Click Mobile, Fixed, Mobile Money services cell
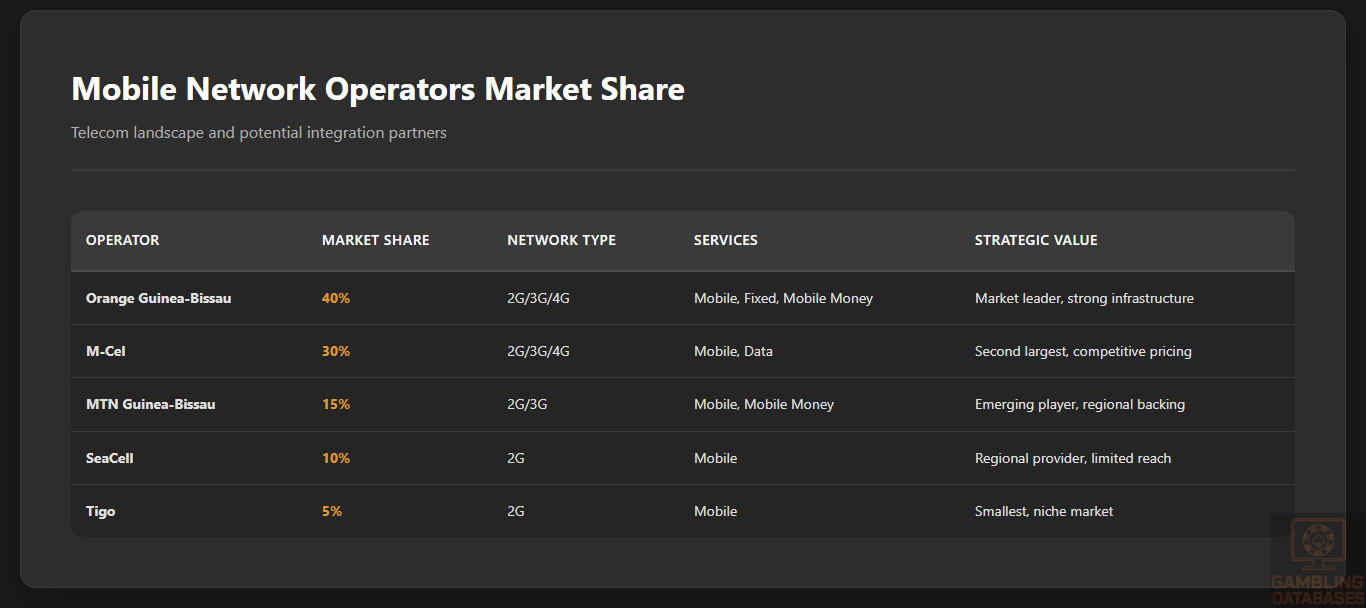Viewport: 1366px width, 608px height. click(783, 298)
